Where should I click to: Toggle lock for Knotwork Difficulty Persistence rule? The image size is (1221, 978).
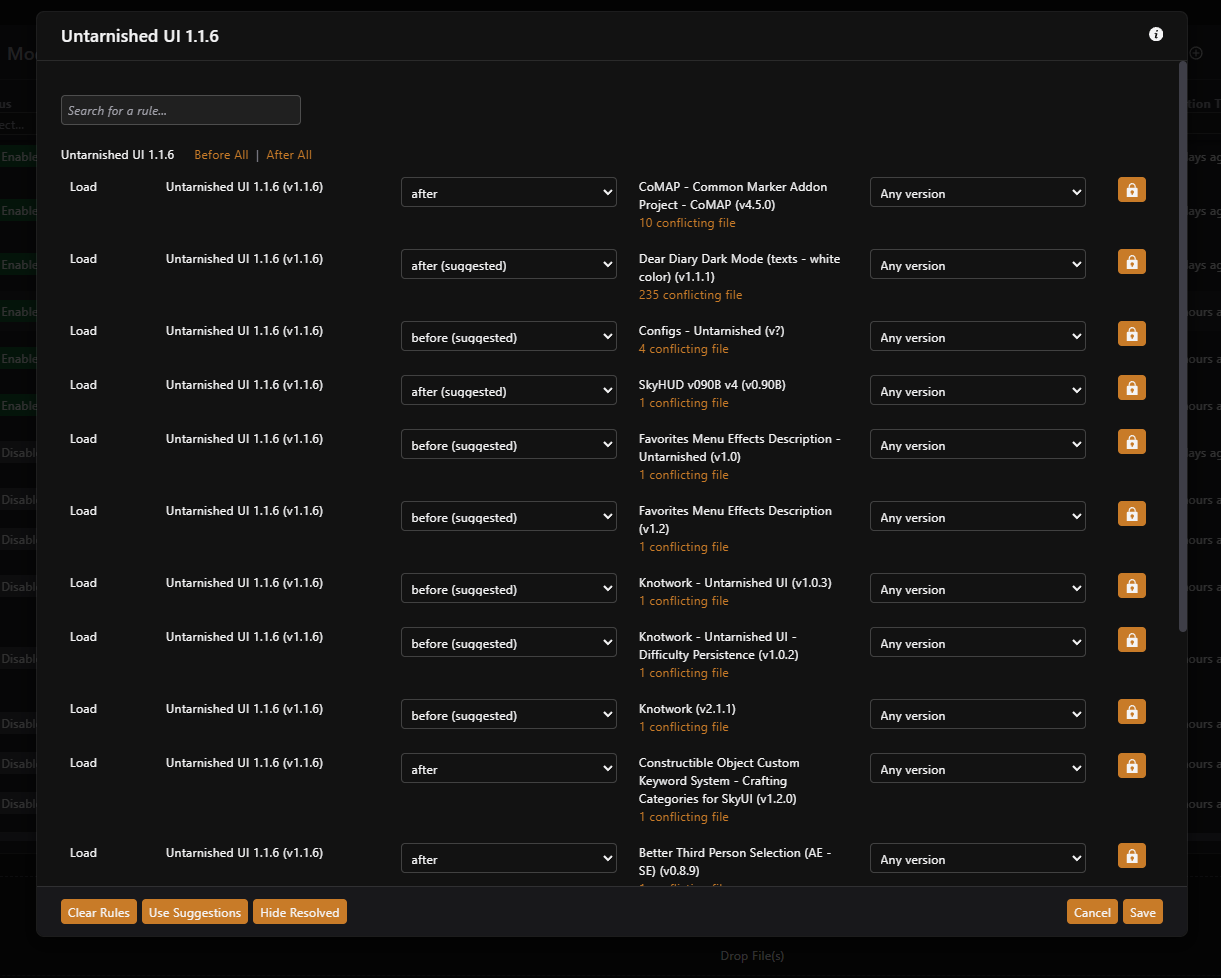click(x=1132, y=640)
